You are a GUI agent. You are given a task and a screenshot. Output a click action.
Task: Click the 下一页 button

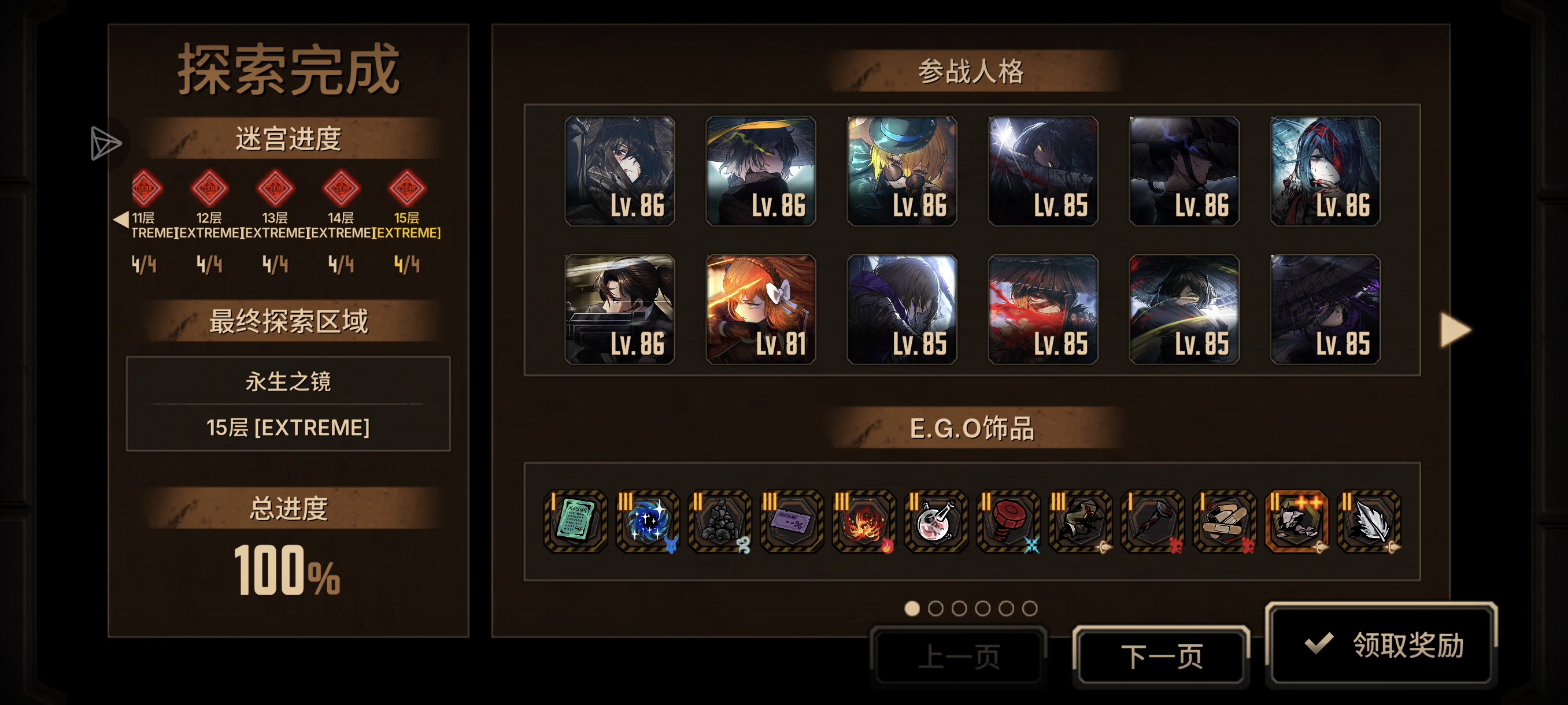click(x=1162, y=656)
